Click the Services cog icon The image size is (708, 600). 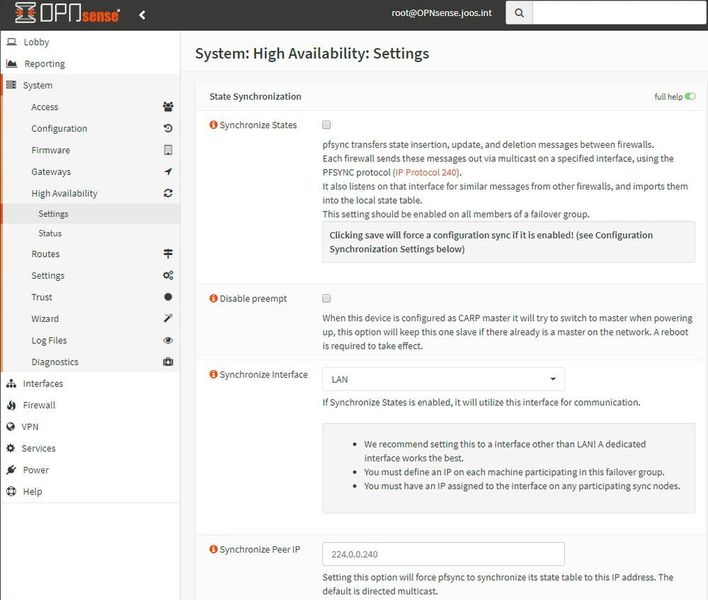click(11, 448)
